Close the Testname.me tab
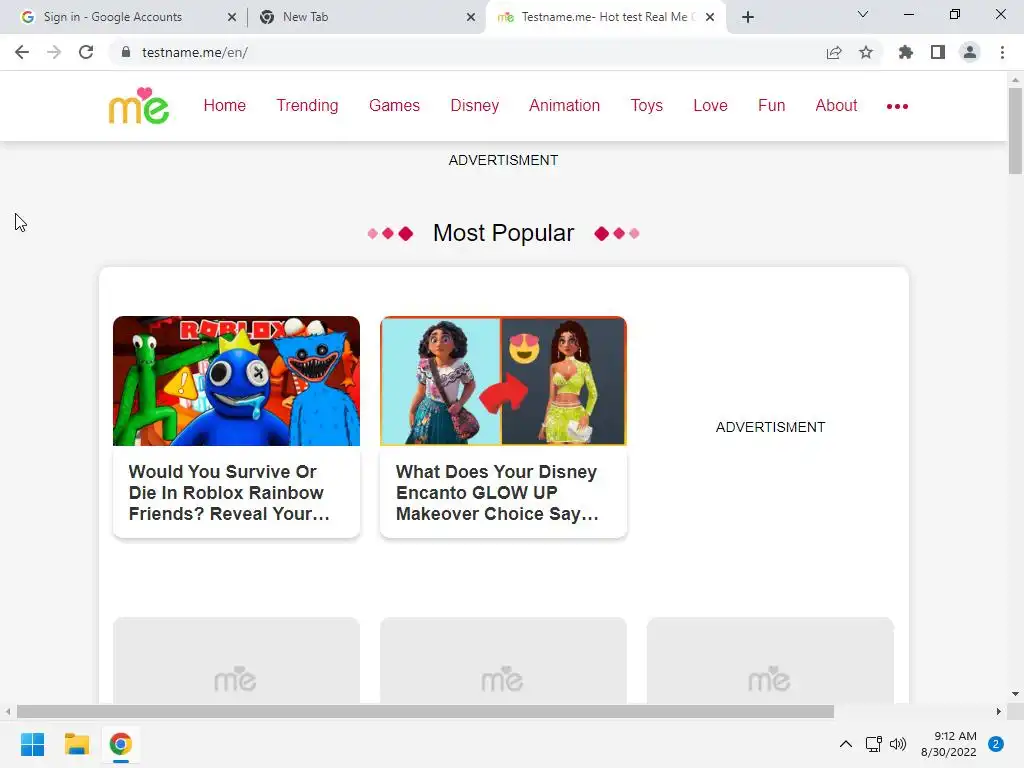The height and width of the screenshot is (768, 1024). (x=710, y=17)
